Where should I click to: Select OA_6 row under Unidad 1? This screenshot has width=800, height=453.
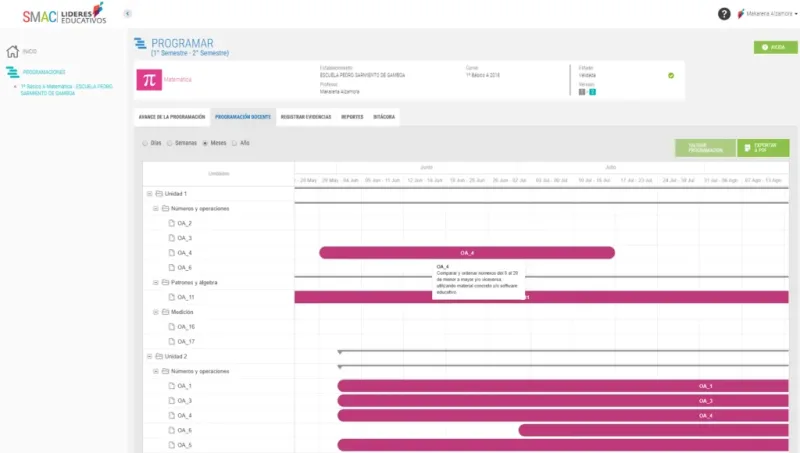218,268
